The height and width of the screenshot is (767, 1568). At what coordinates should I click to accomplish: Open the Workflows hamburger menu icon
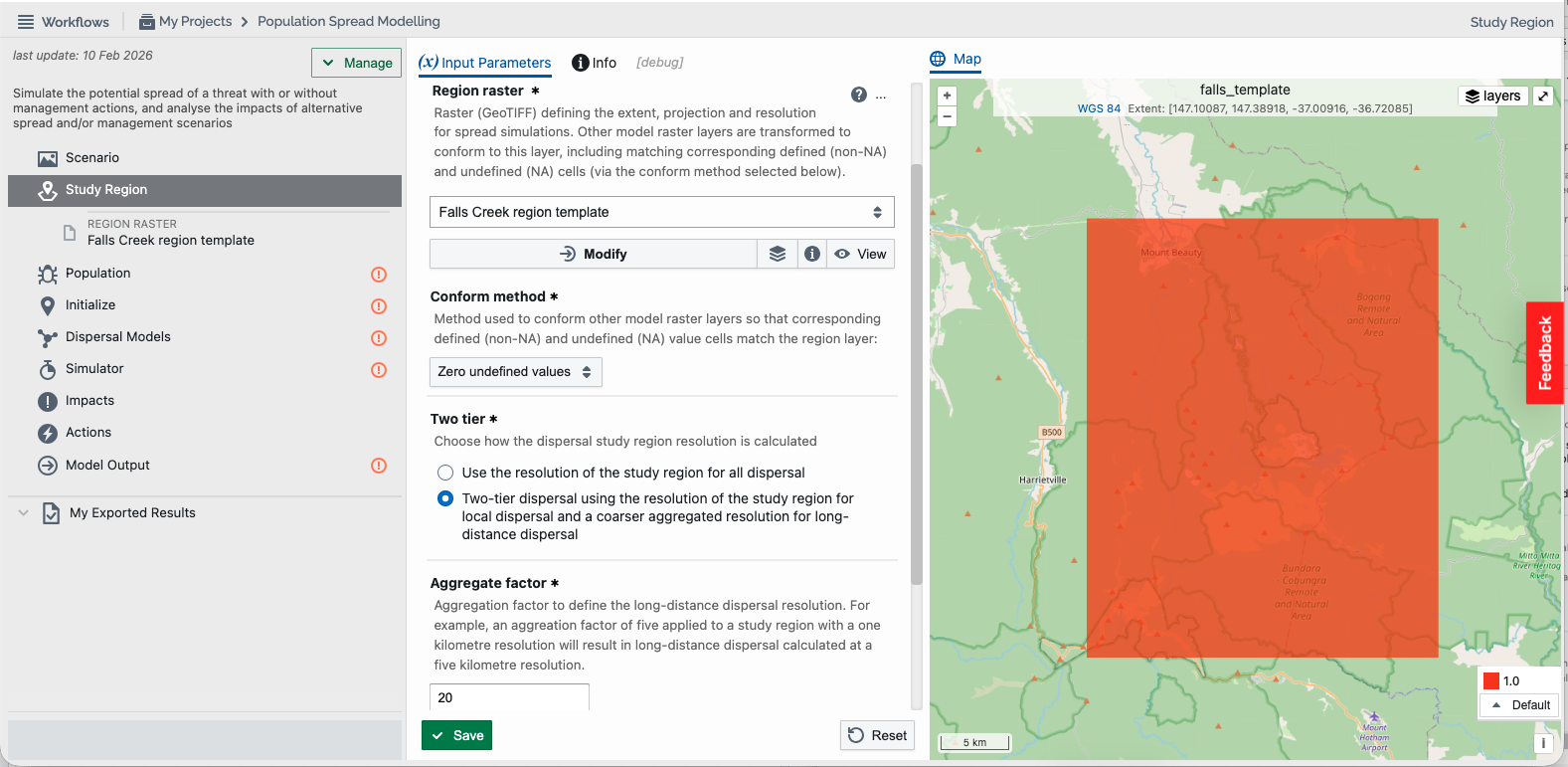[26, 22]
